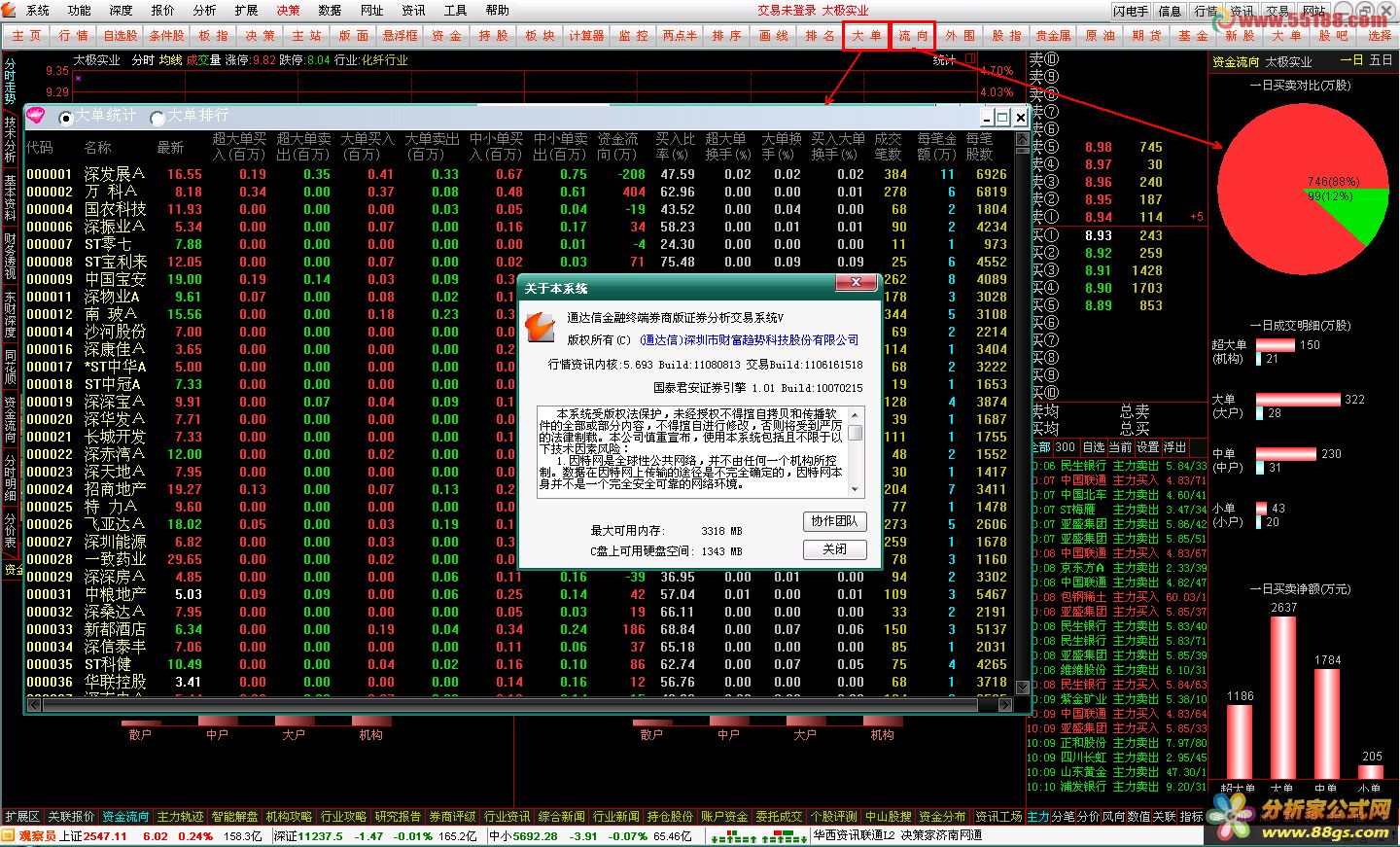Open the 基本资料 side tab

pos(11,198)
